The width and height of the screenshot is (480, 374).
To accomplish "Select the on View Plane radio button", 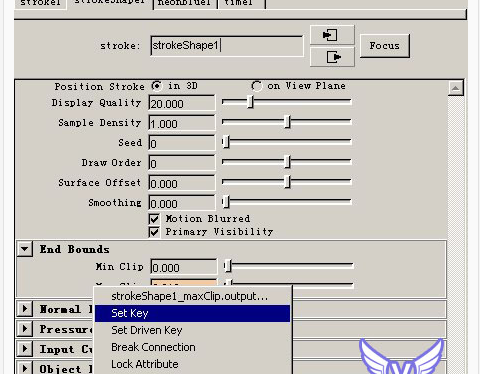I will [x=256, y=86].
